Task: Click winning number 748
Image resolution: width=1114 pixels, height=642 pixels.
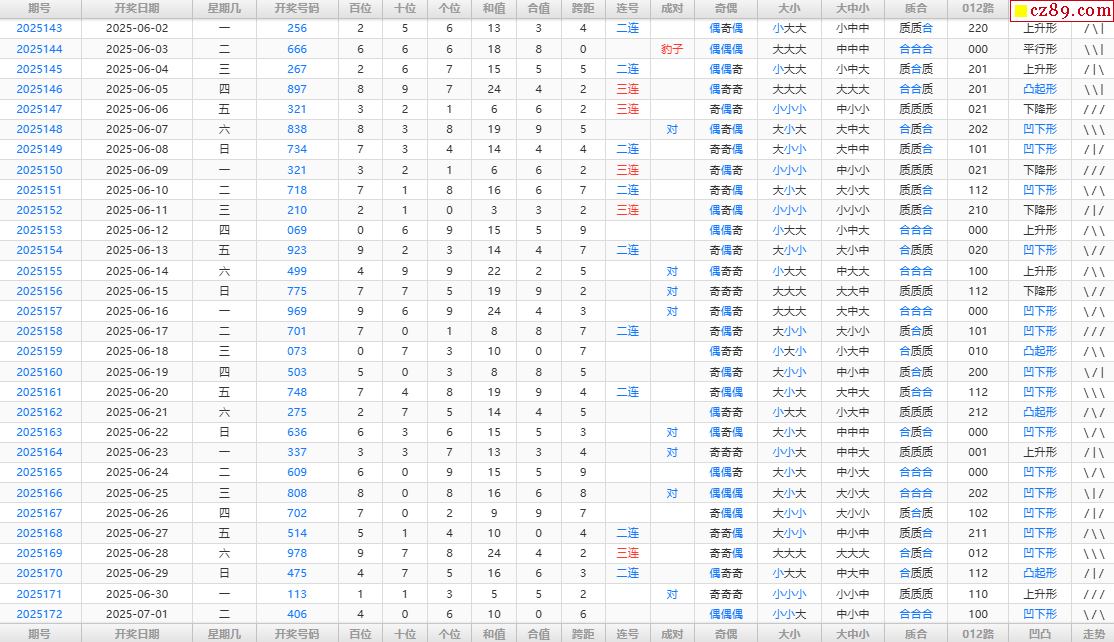Action: point(297,391)
